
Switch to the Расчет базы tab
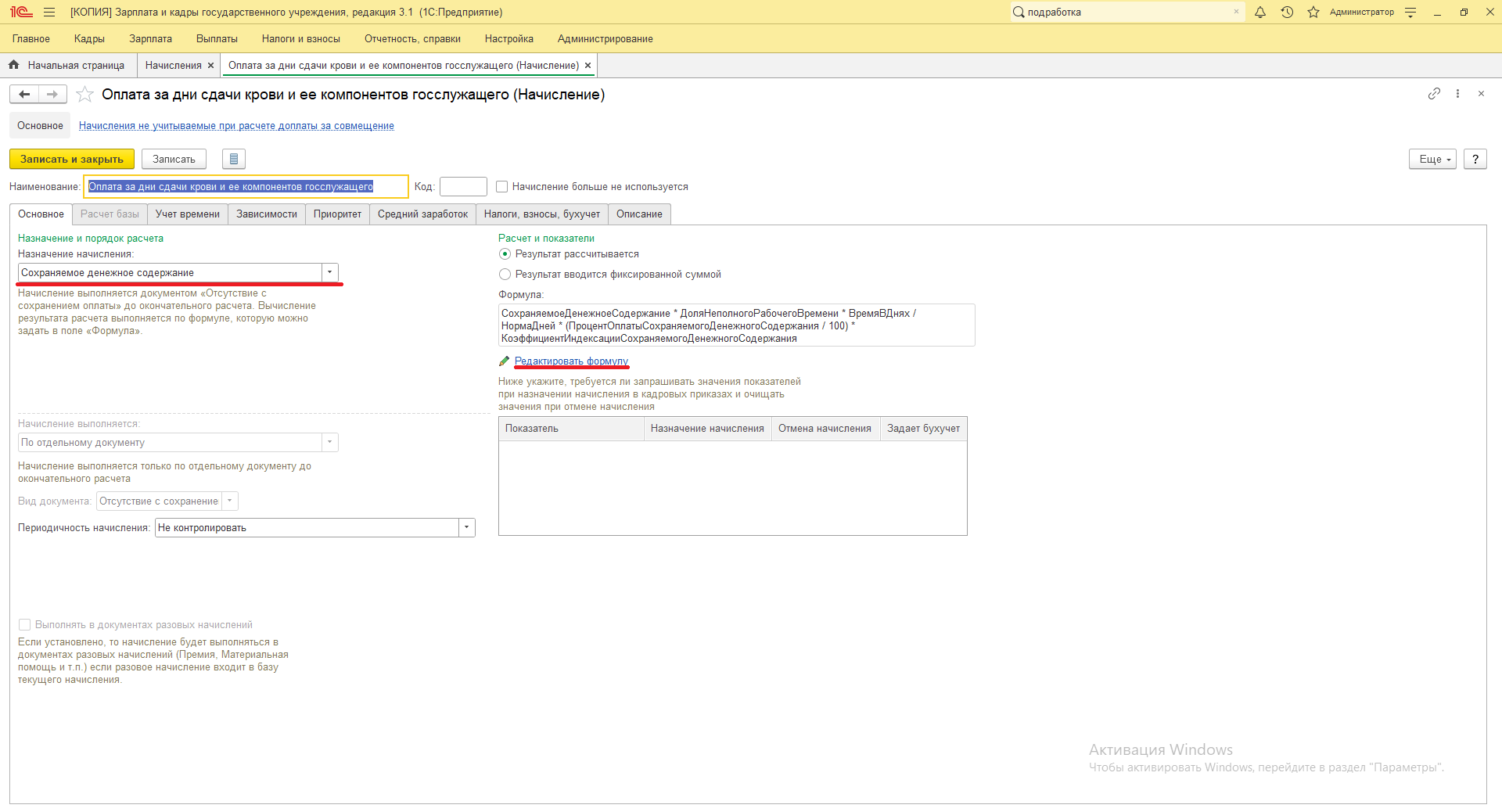(110, 214)
